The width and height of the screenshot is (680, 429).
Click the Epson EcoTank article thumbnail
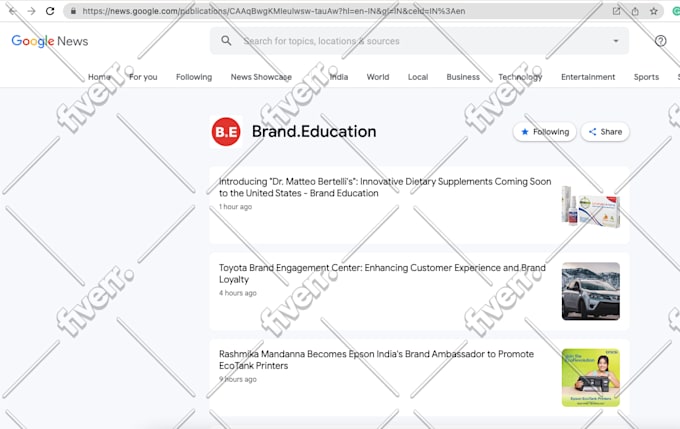point(591,377)
